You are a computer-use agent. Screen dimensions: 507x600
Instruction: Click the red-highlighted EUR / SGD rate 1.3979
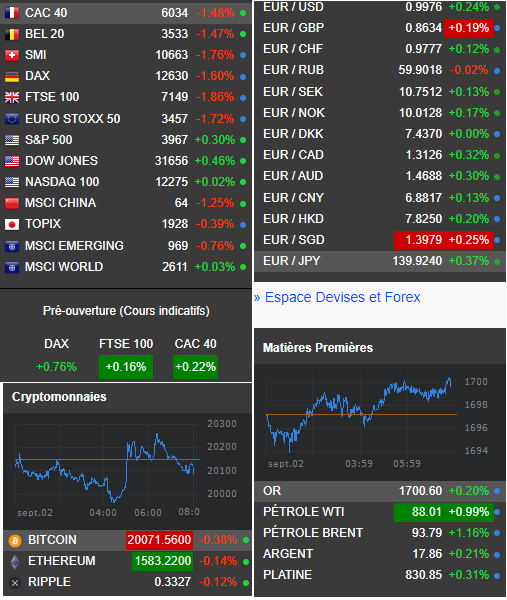click(424, 240)
